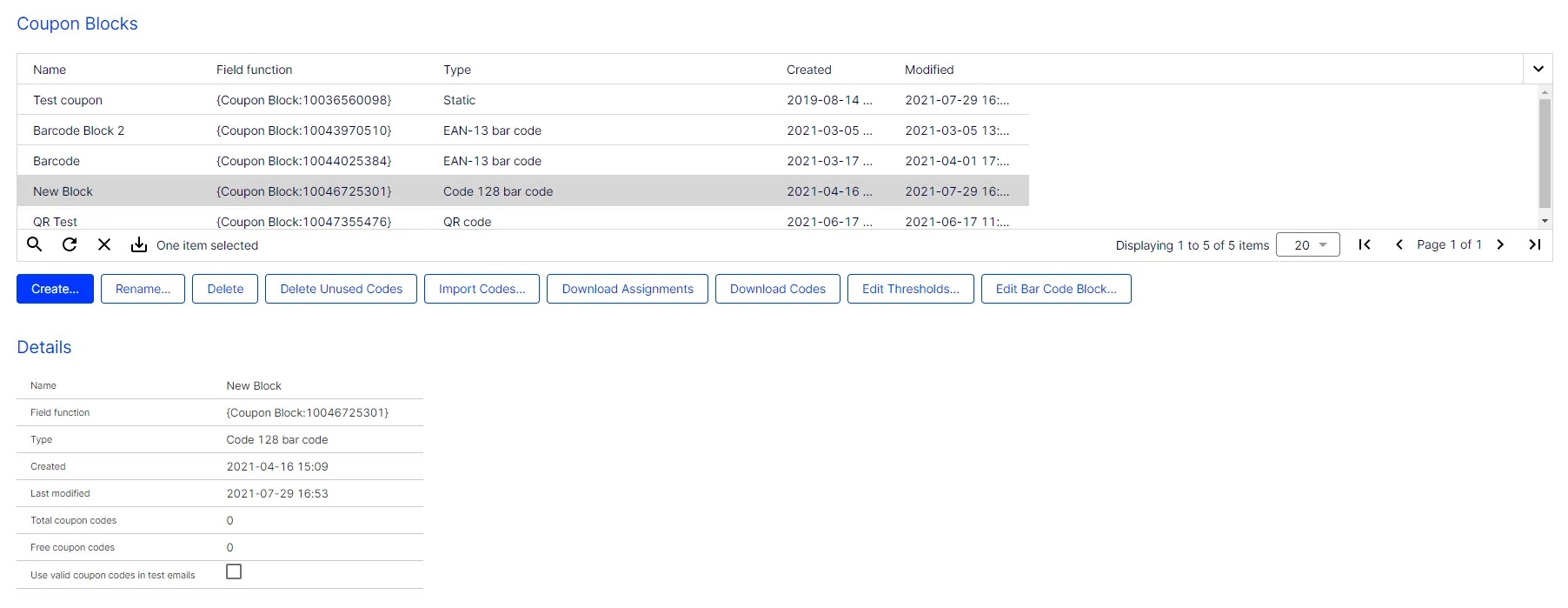The image size is (1568, 608).
Task: Open Edit Thresholds... dialog
Action: point(911,289)
